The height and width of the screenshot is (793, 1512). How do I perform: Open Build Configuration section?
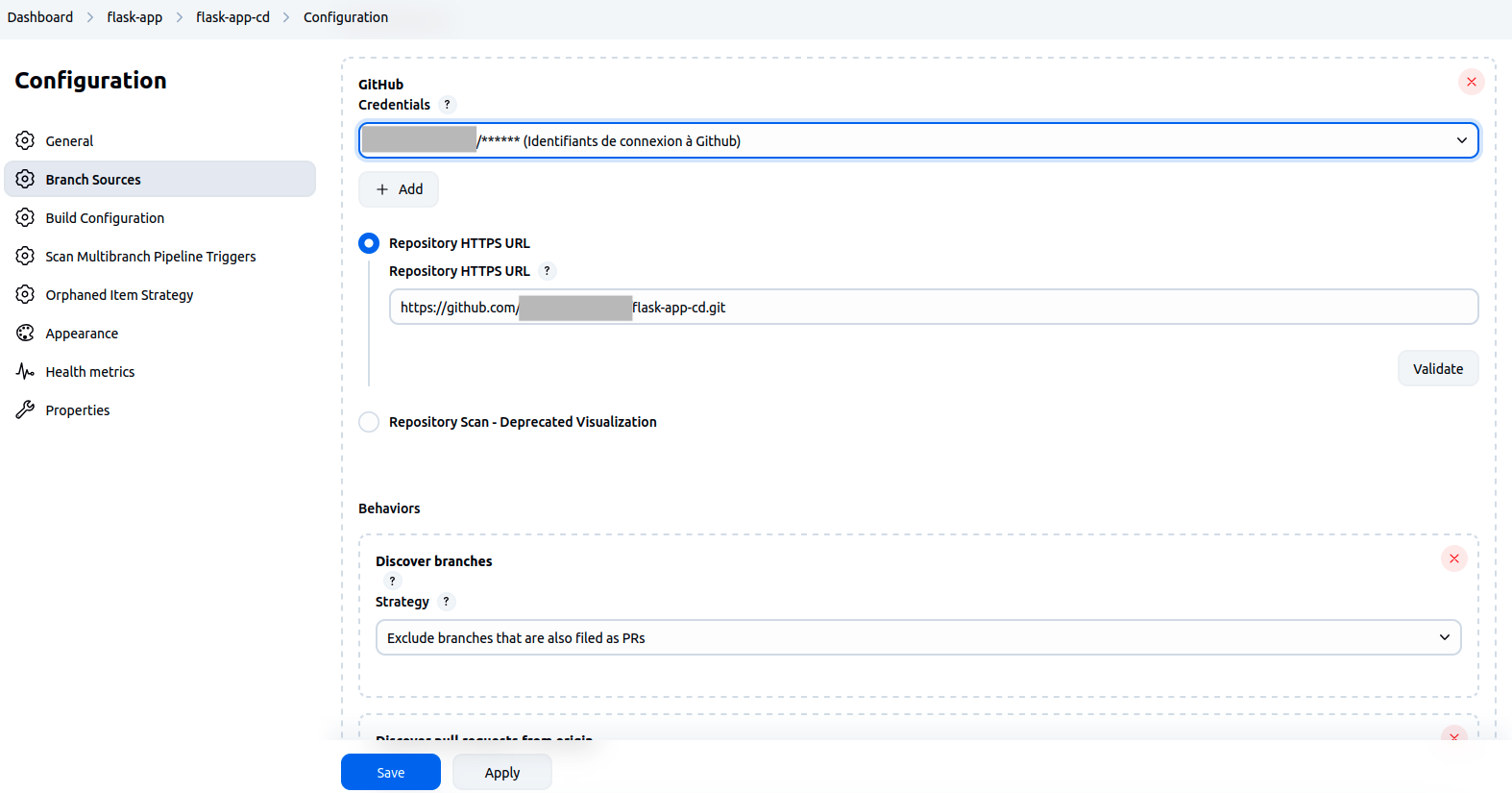pyautogui.click(x=105, y=218)
